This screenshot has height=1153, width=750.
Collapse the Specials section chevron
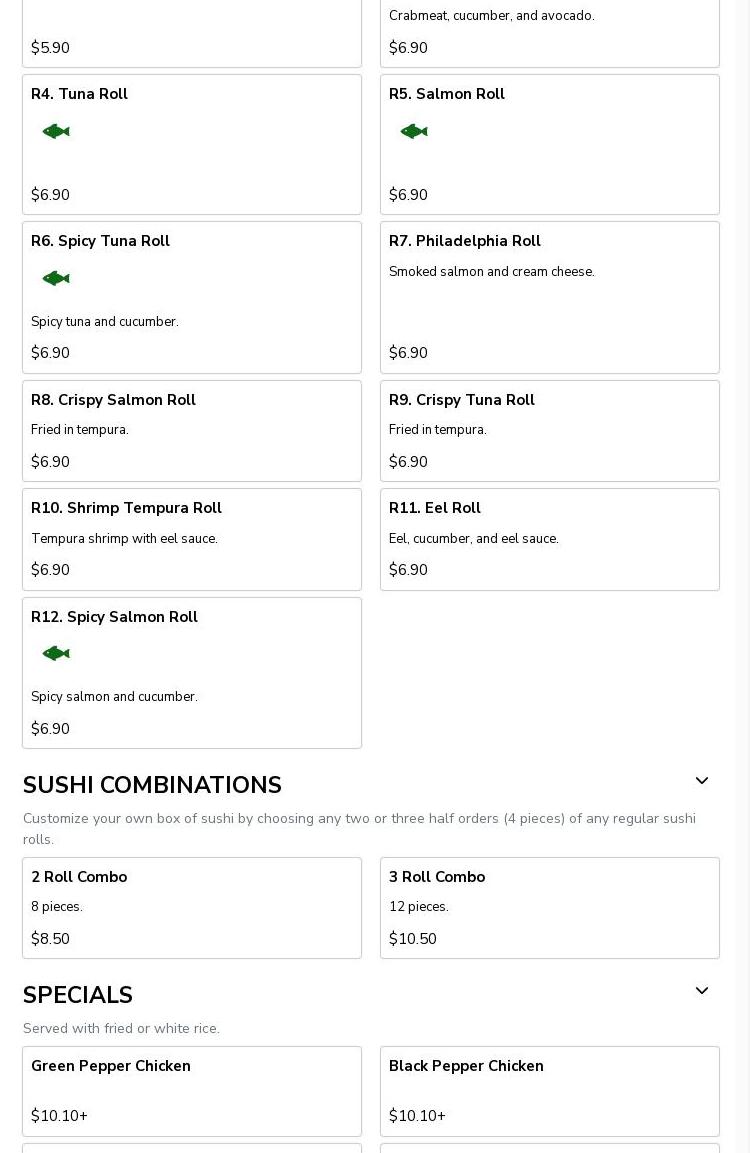pos(702,991)
